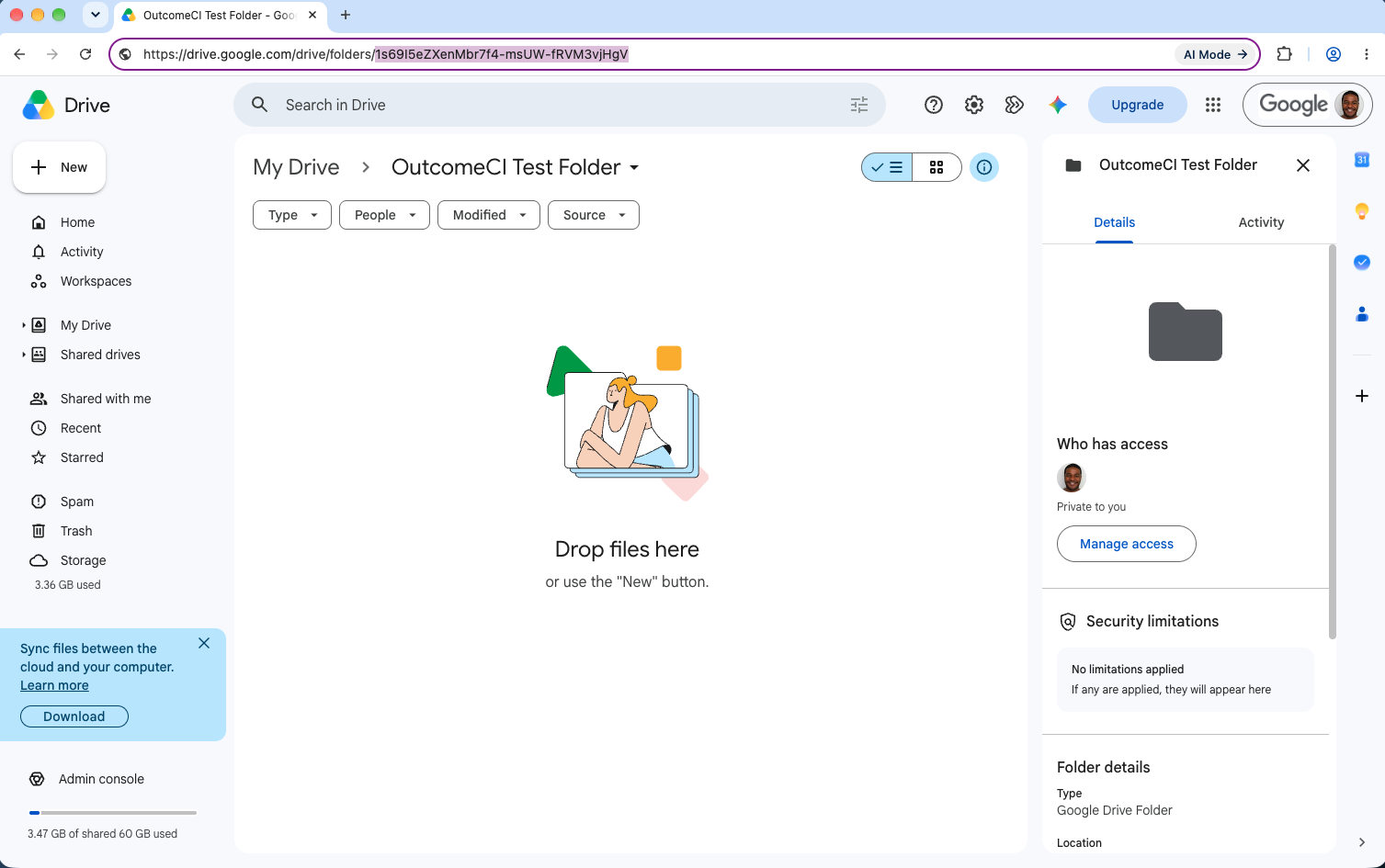Open Contacts side panel icon
Screen dimensions: 1385x868
[1362, 314]
